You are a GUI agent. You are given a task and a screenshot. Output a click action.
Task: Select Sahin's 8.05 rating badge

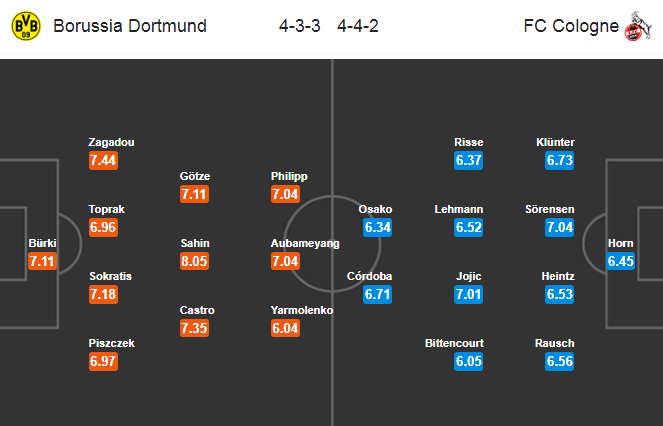click(195, 261)
